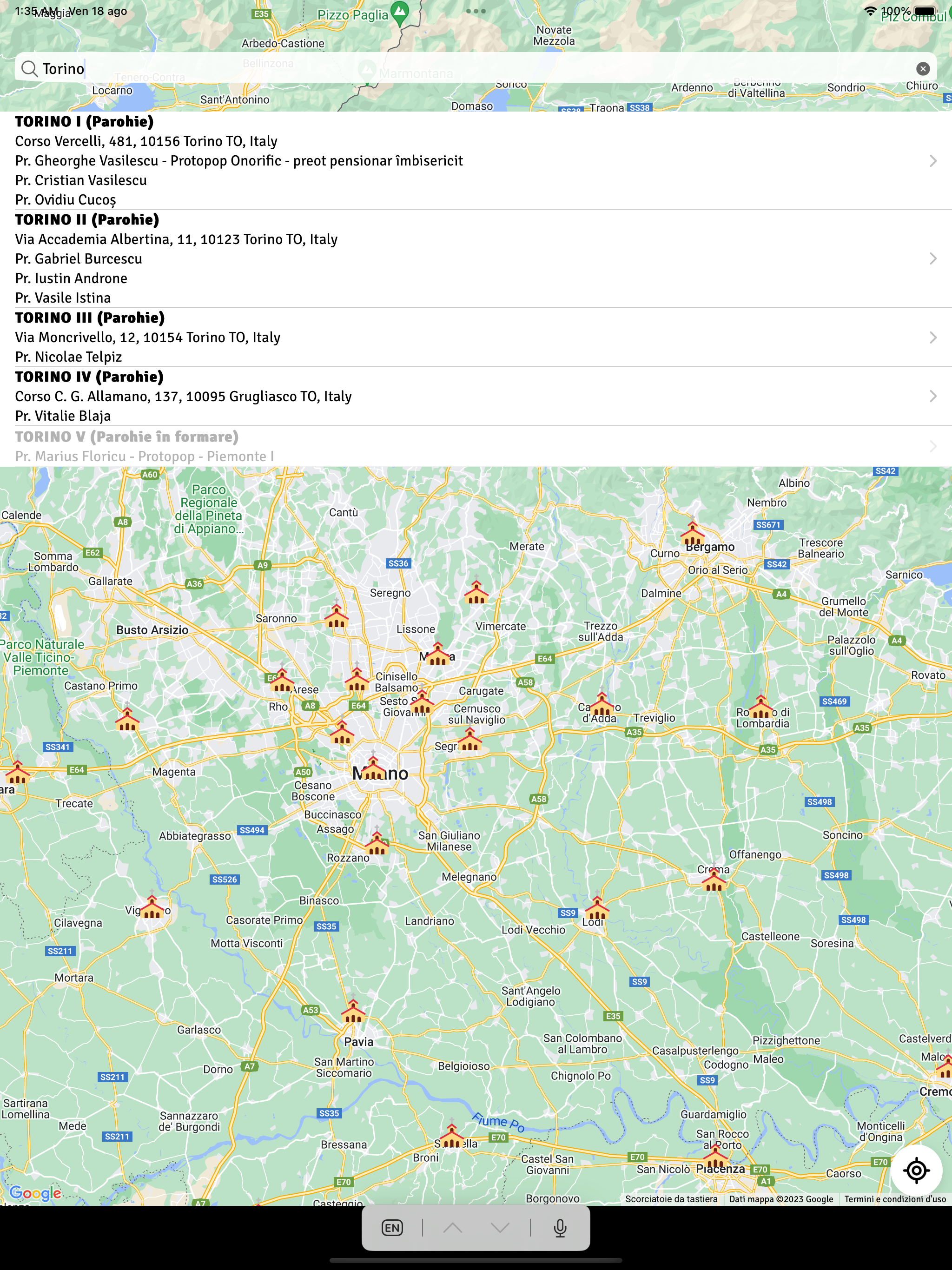This screenshot has width=952, height=1270.
Task: Tap church marker near Rozzano
Action: pyautogui.click(x=377, y=843)
